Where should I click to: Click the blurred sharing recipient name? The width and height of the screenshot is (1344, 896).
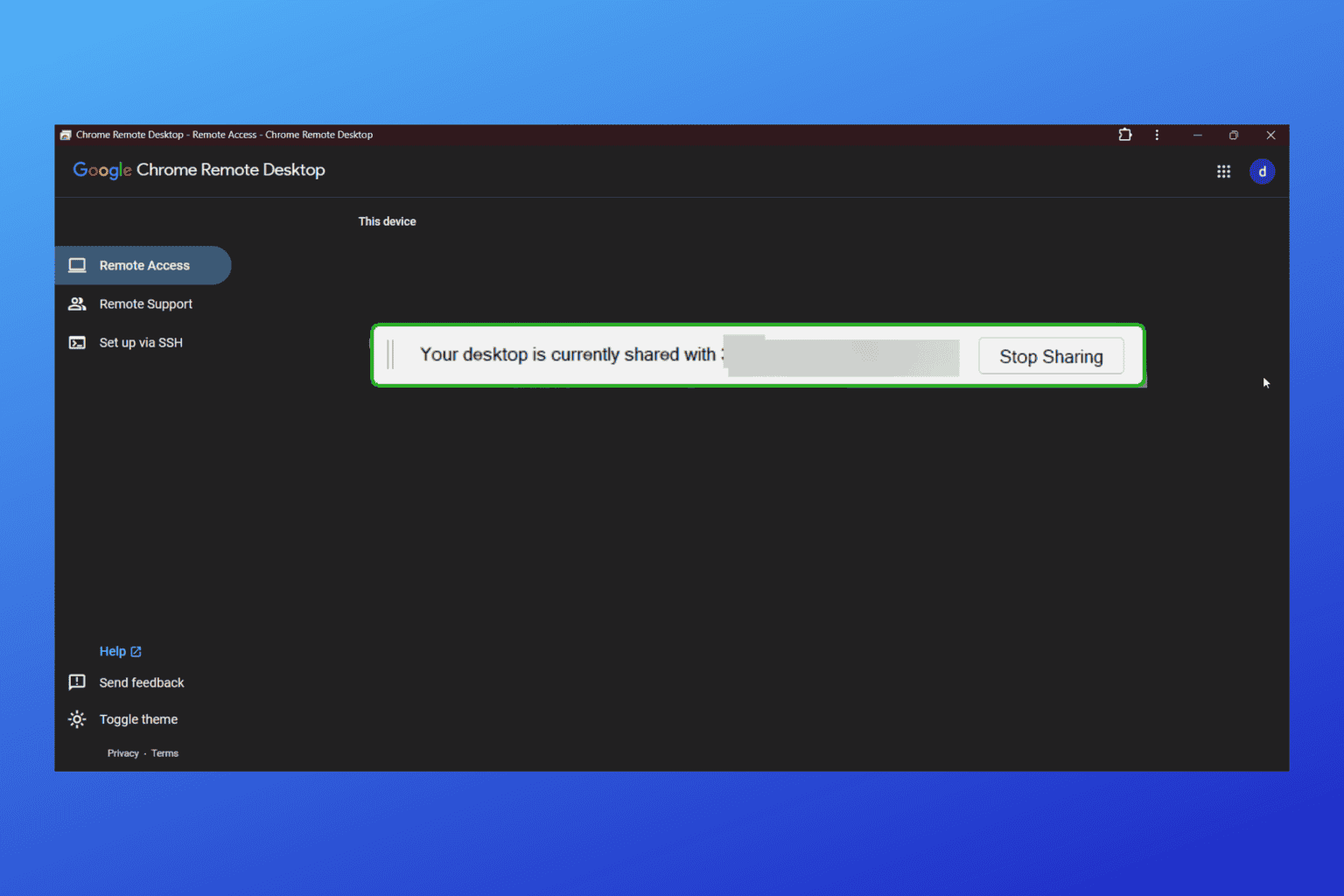842,357
